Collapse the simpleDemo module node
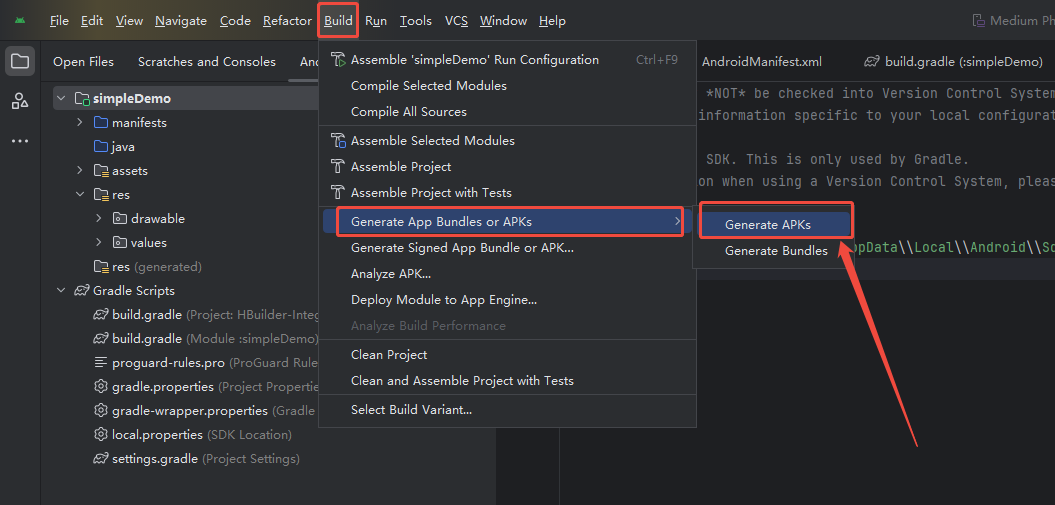This screenshot has width=1055, height=505. click(x=62, y=99)
